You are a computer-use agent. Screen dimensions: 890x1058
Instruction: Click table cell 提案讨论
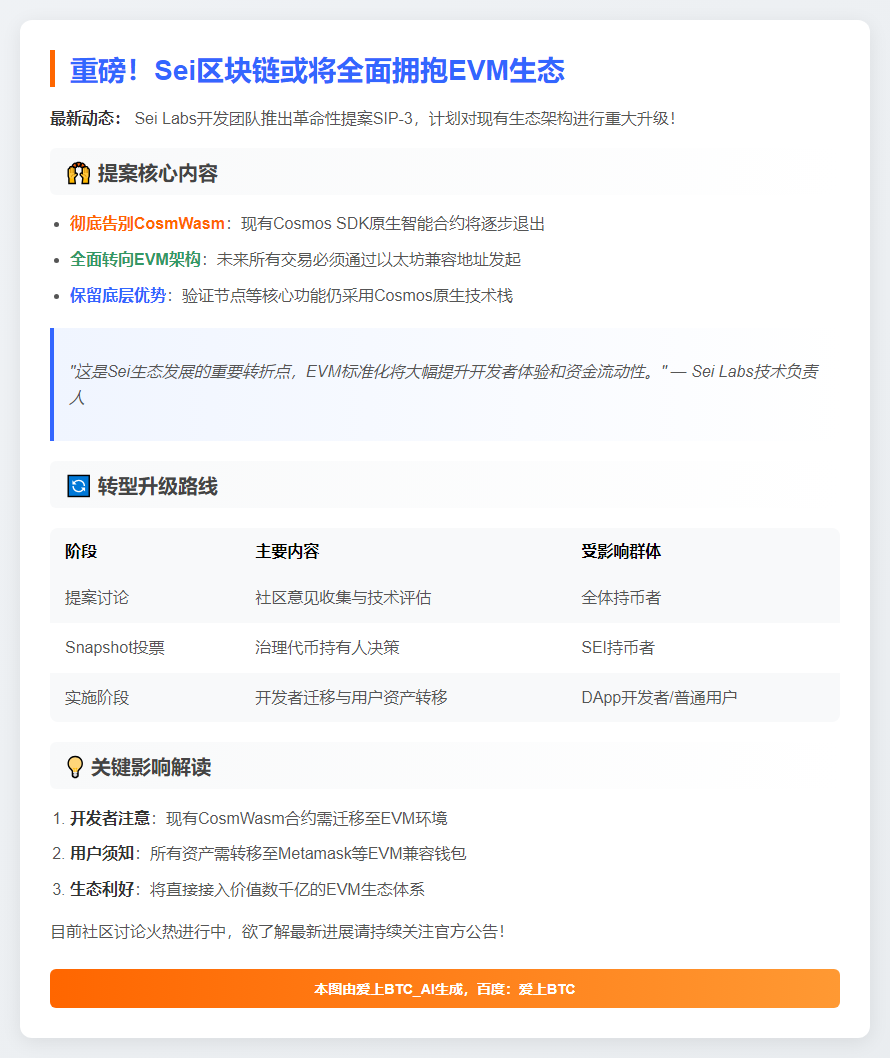(96, 597)
